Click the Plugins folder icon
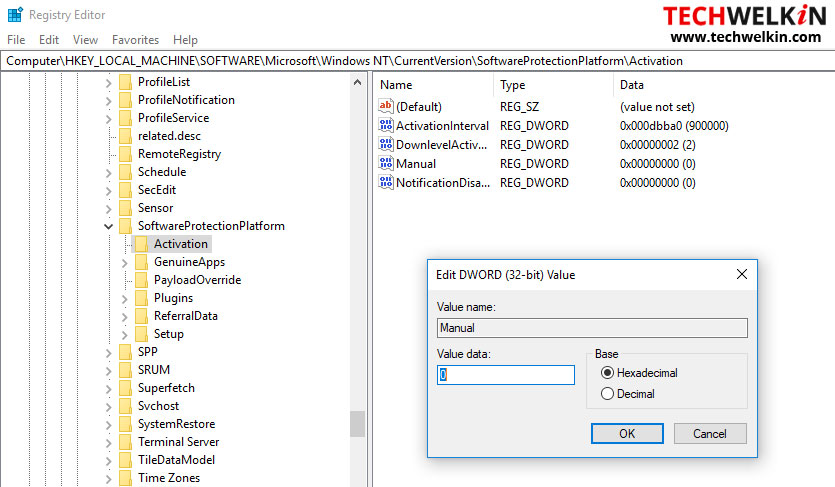Viewport: 835px width, 487px height. coord(141,298)
